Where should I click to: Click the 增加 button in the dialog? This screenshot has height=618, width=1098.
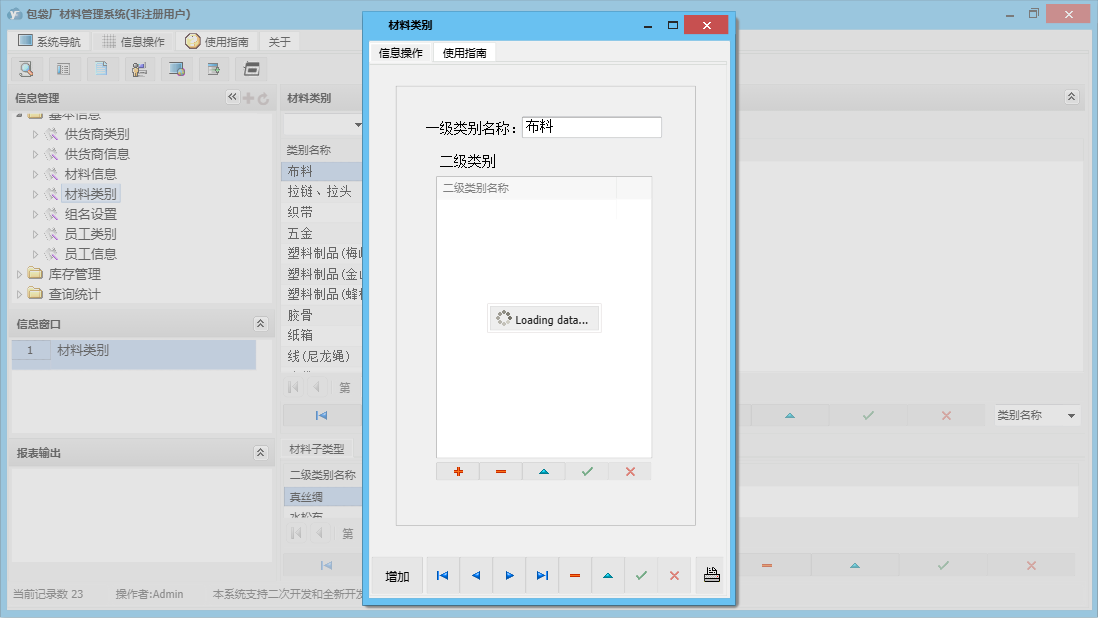[x=398, y=575]
